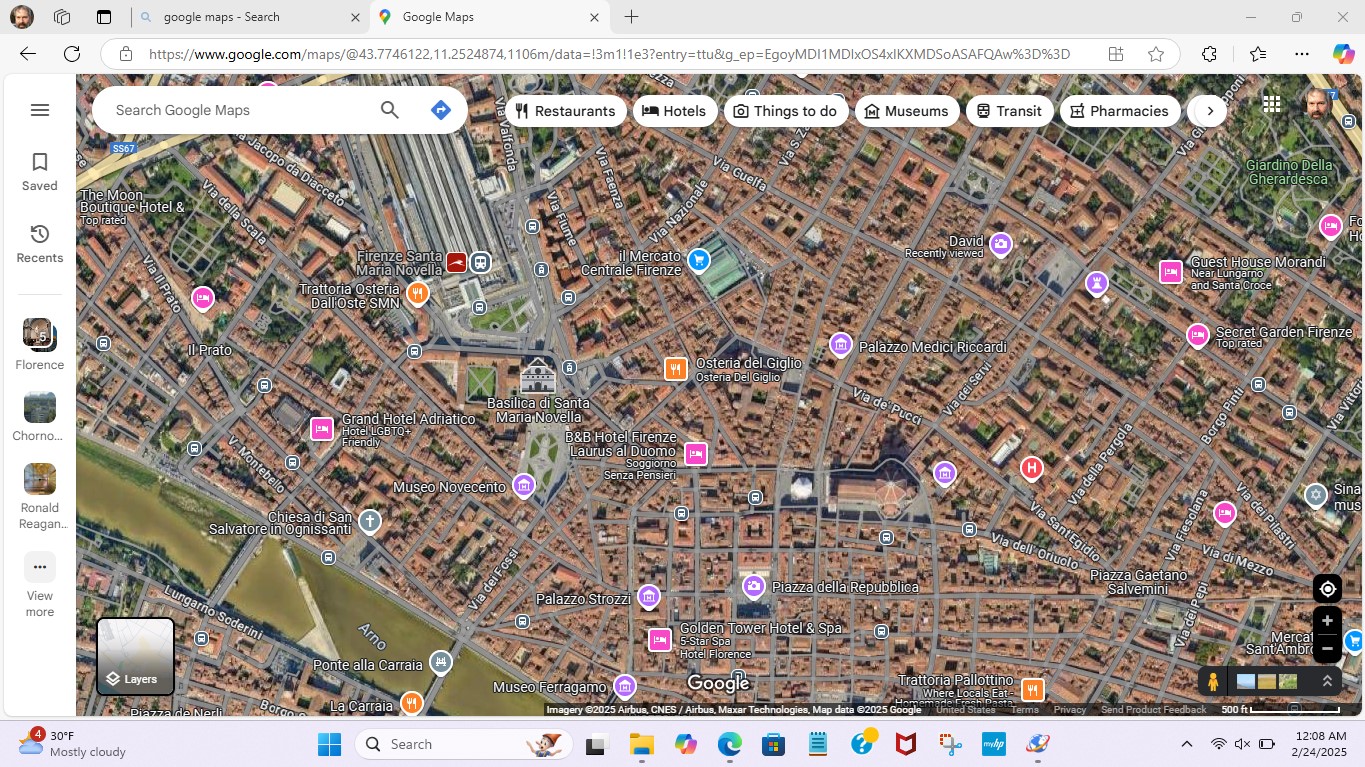Toggle the Layers map type switcher
Screen dimensions: 1365x767
pos(135,656)
